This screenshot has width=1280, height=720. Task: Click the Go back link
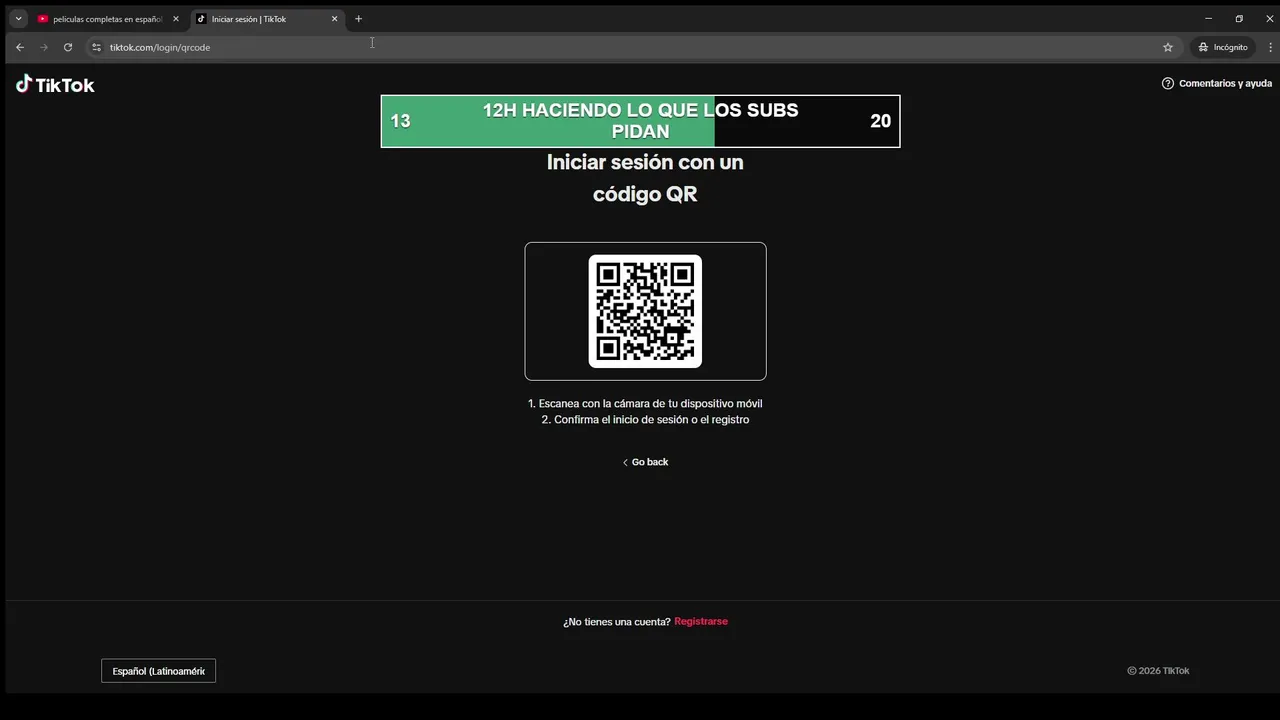tap(645, 462)
